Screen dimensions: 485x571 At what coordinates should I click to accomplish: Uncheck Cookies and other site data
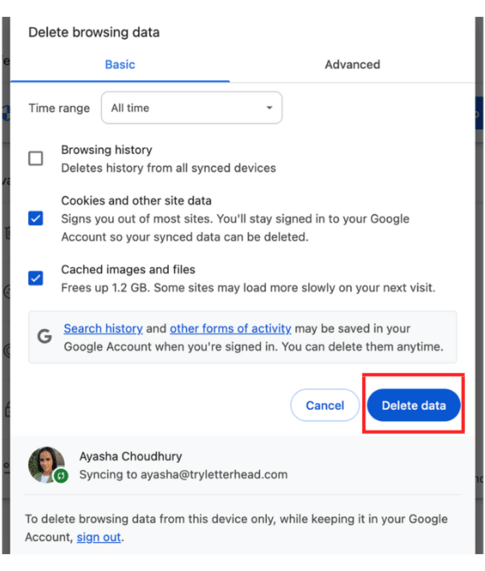pos(36,218)
